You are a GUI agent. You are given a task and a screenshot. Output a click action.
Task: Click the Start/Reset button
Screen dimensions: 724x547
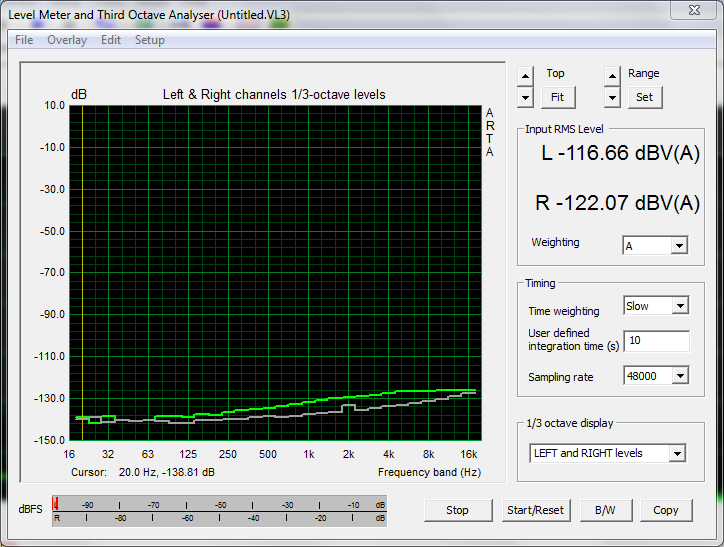[x=535, y=510]
